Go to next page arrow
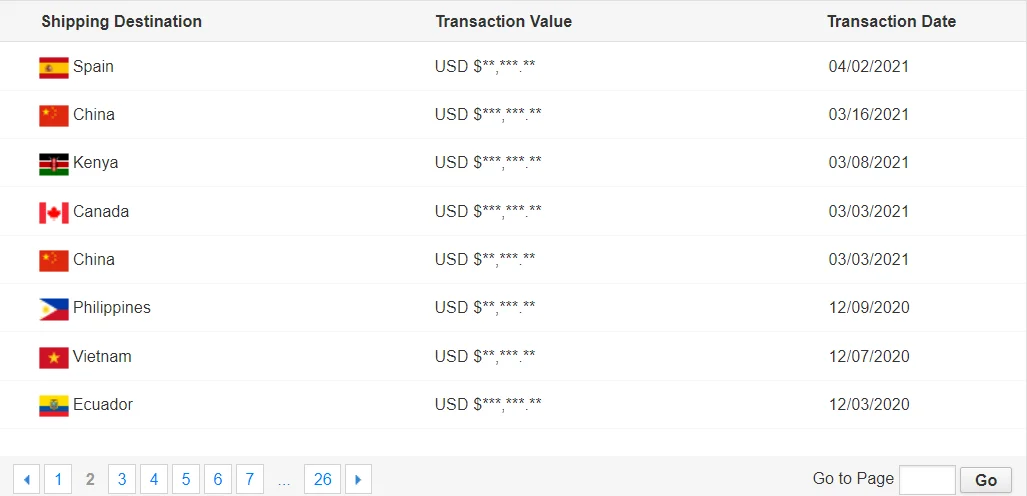1027x496 pixels. (358, 480)
